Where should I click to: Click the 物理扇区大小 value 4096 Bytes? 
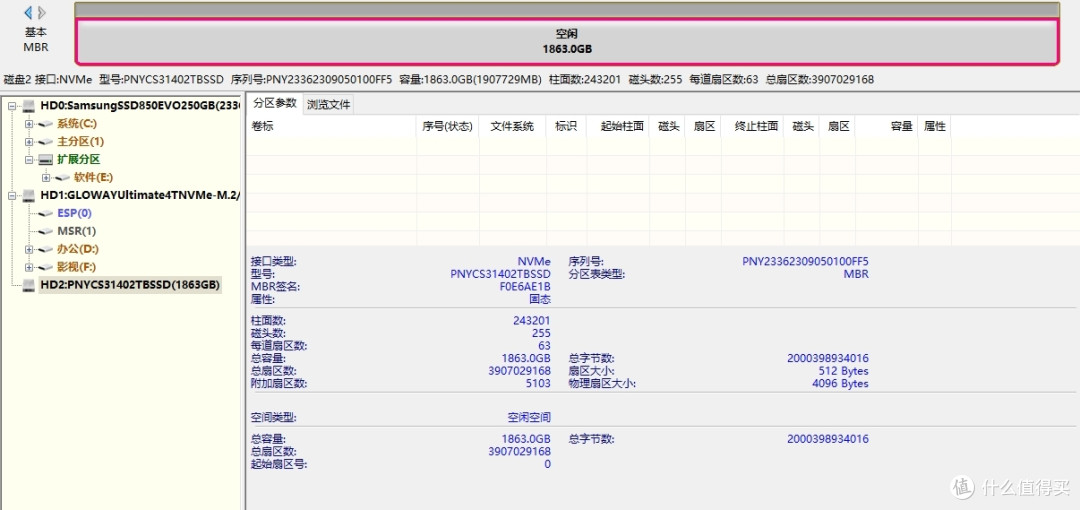pyautogui.click(x=840, y=384)
